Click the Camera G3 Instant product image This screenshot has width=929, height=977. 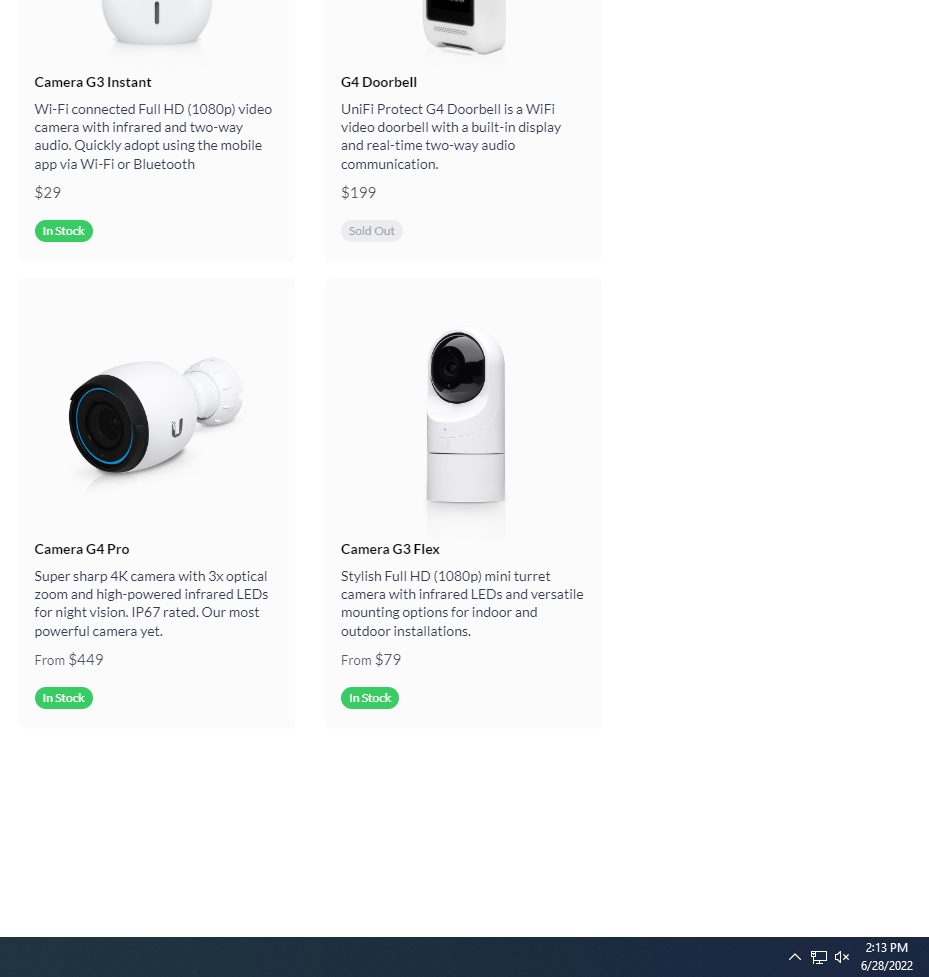point(156,22)
